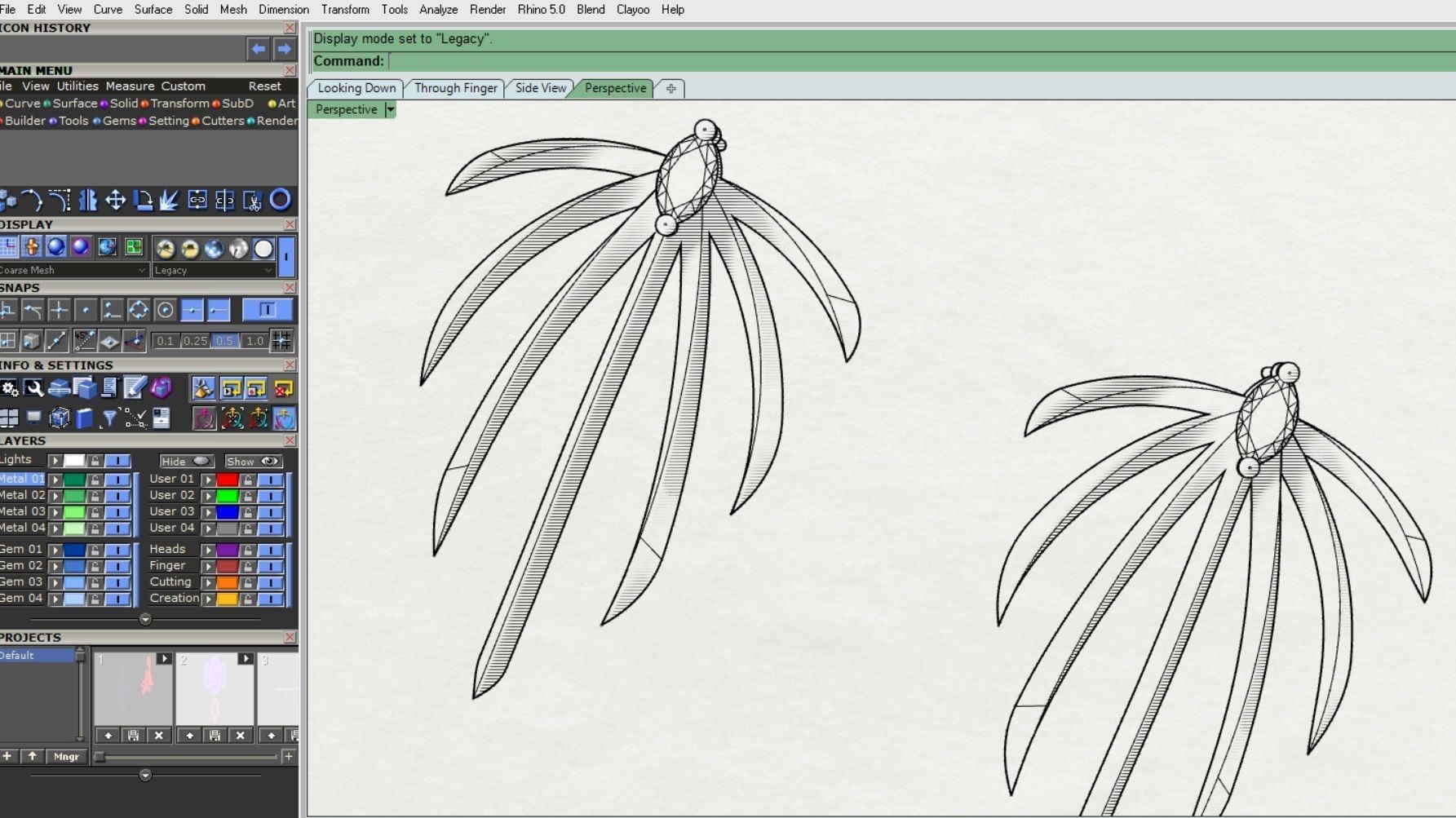The height and width of the screenshot is (818, 1456).
Task: Add a new viewport tab with plus
Action: pos(670,88)
